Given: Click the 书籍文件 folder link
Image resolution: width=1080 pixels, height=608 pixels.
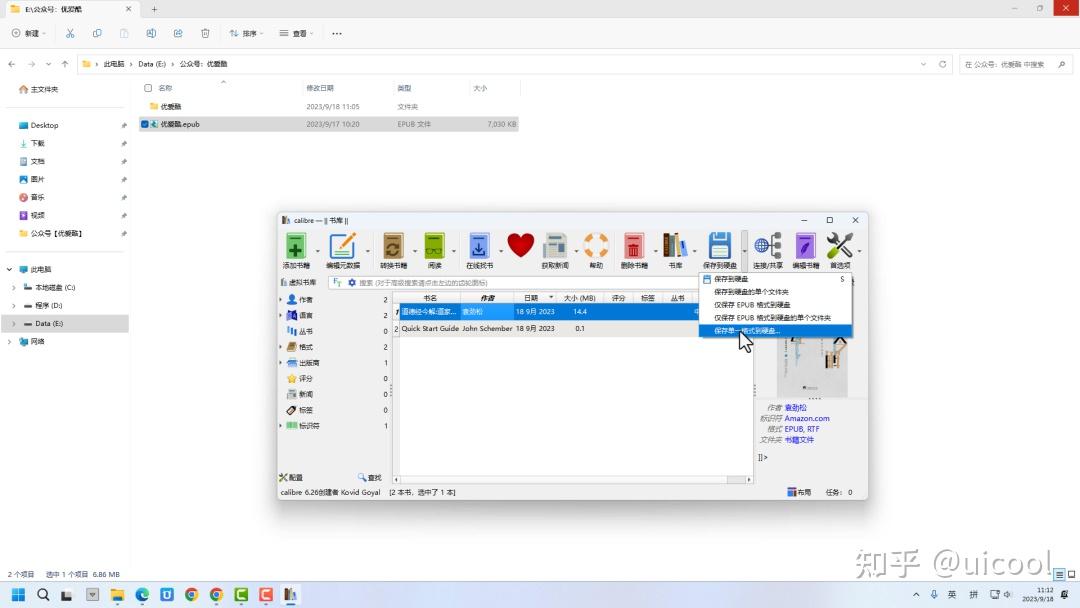Looking at the screenshot, I should (x=798, y=439).
